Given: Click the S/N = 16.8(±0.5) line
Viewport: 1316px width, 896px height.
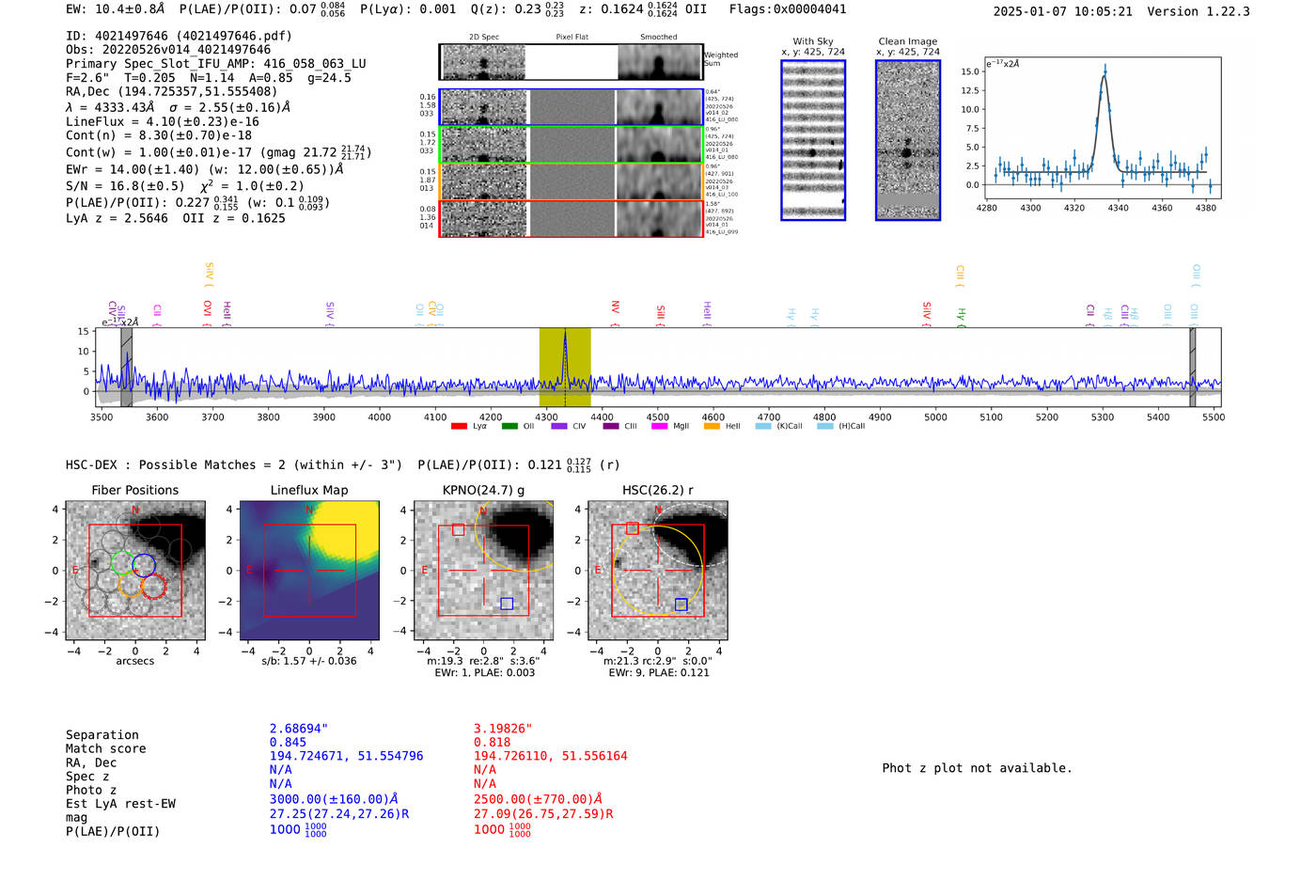Looking at the screenshot, I should tap(125, 186).
